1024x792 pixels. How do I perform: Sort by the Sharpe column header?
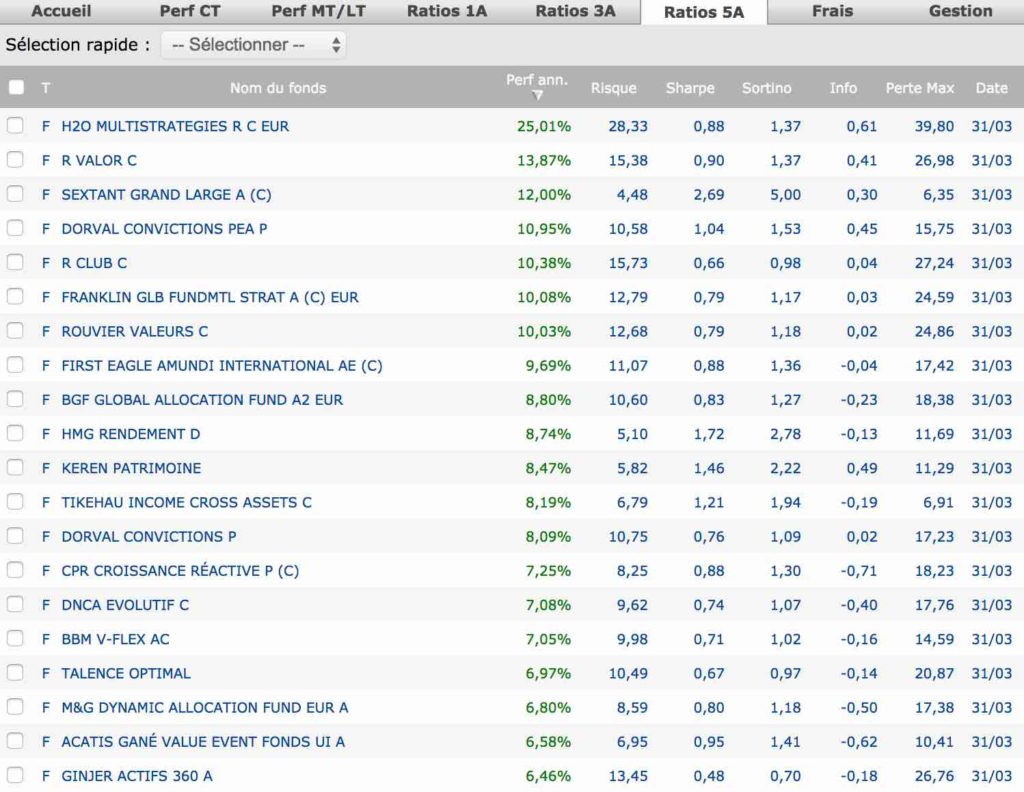[690, 88]
